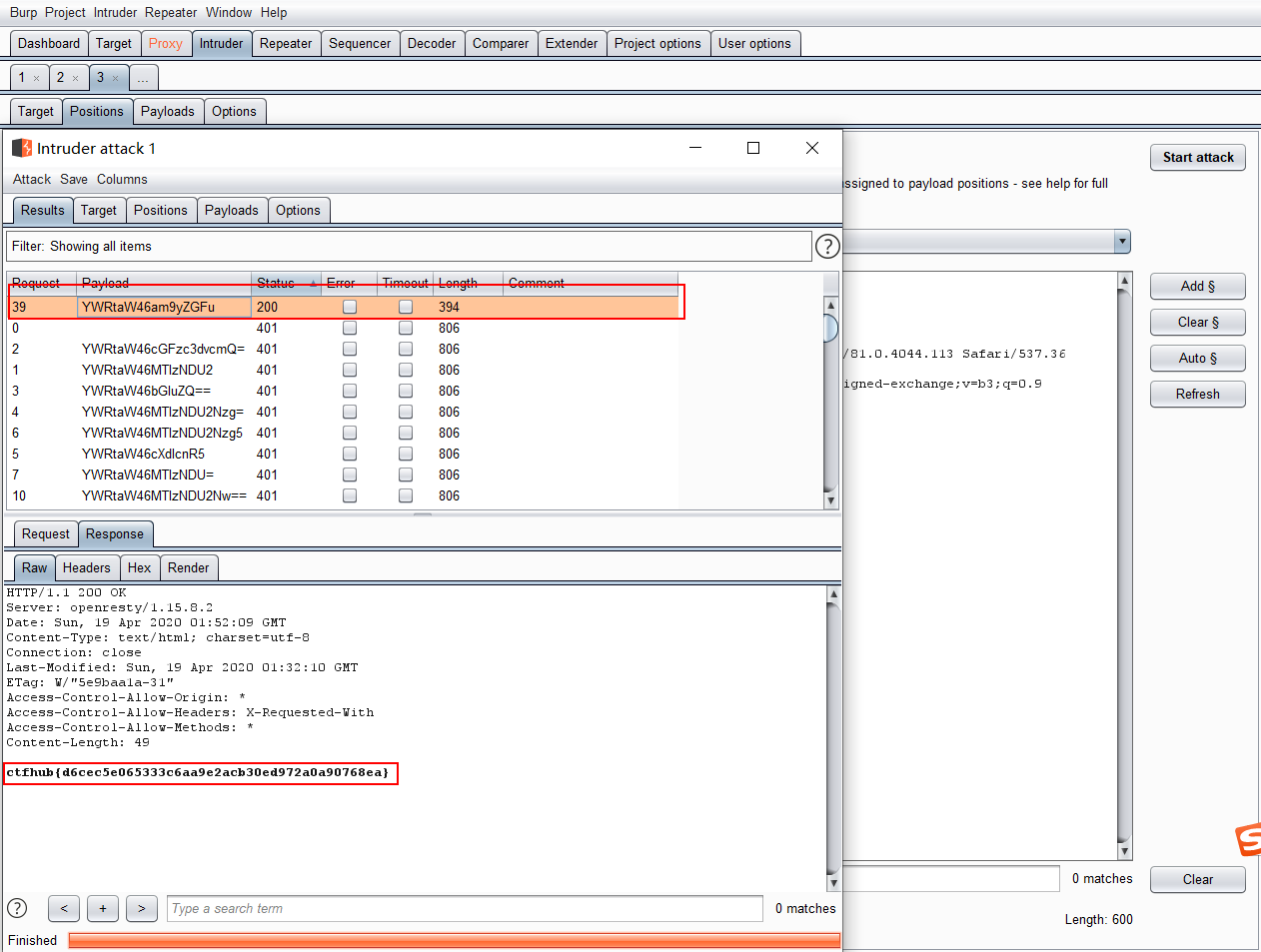1261x952 pixels.
Task: Open Payloads tab in main Intruder window
Action: (168, 111)
